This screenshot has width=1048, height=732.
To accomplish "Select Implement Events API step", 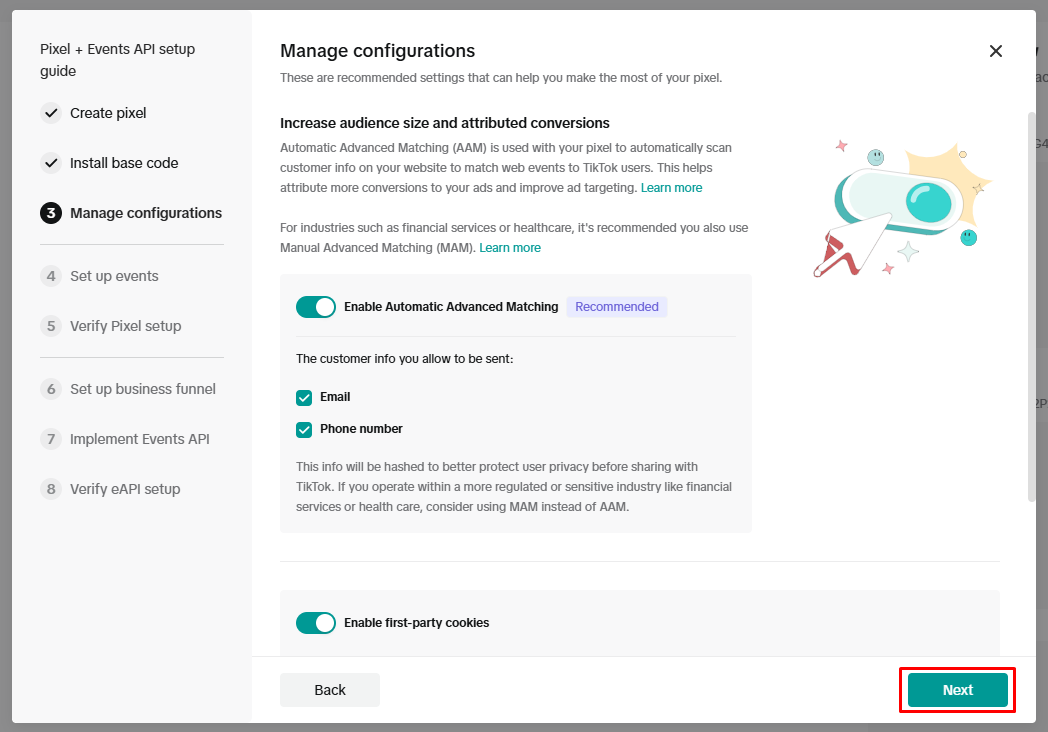I will (x=139, y=439).
